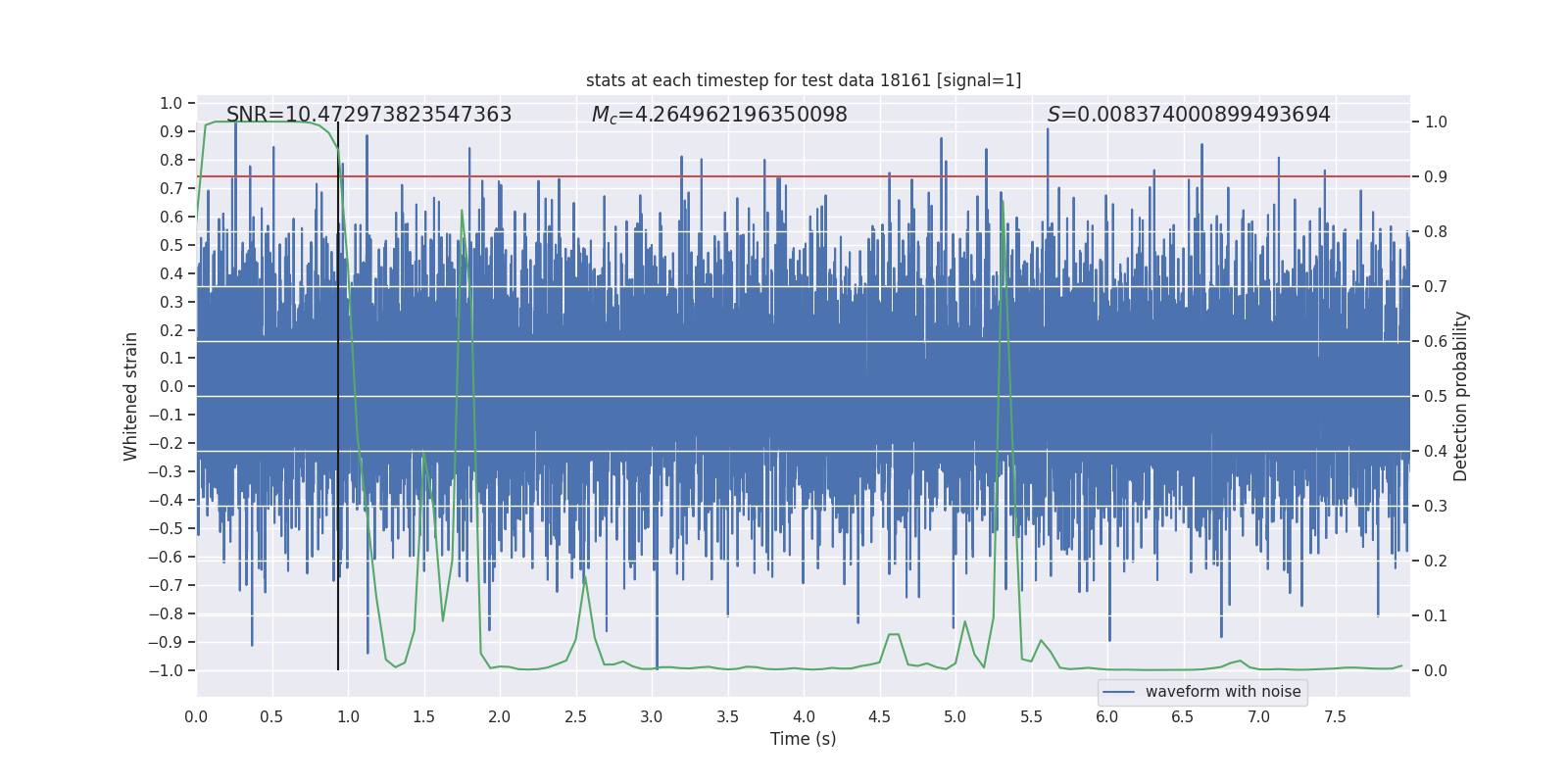Click the red horizontal threshold line
Screen dimensions: 1568x784
coord(804,176)
